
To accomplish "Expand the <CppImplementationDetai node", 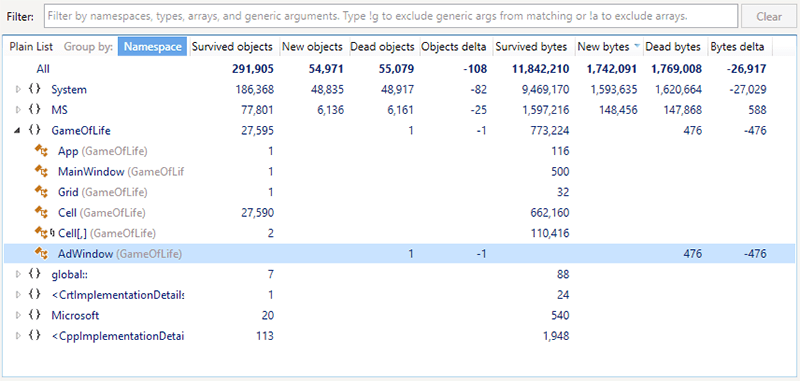I will coord(18,336).
